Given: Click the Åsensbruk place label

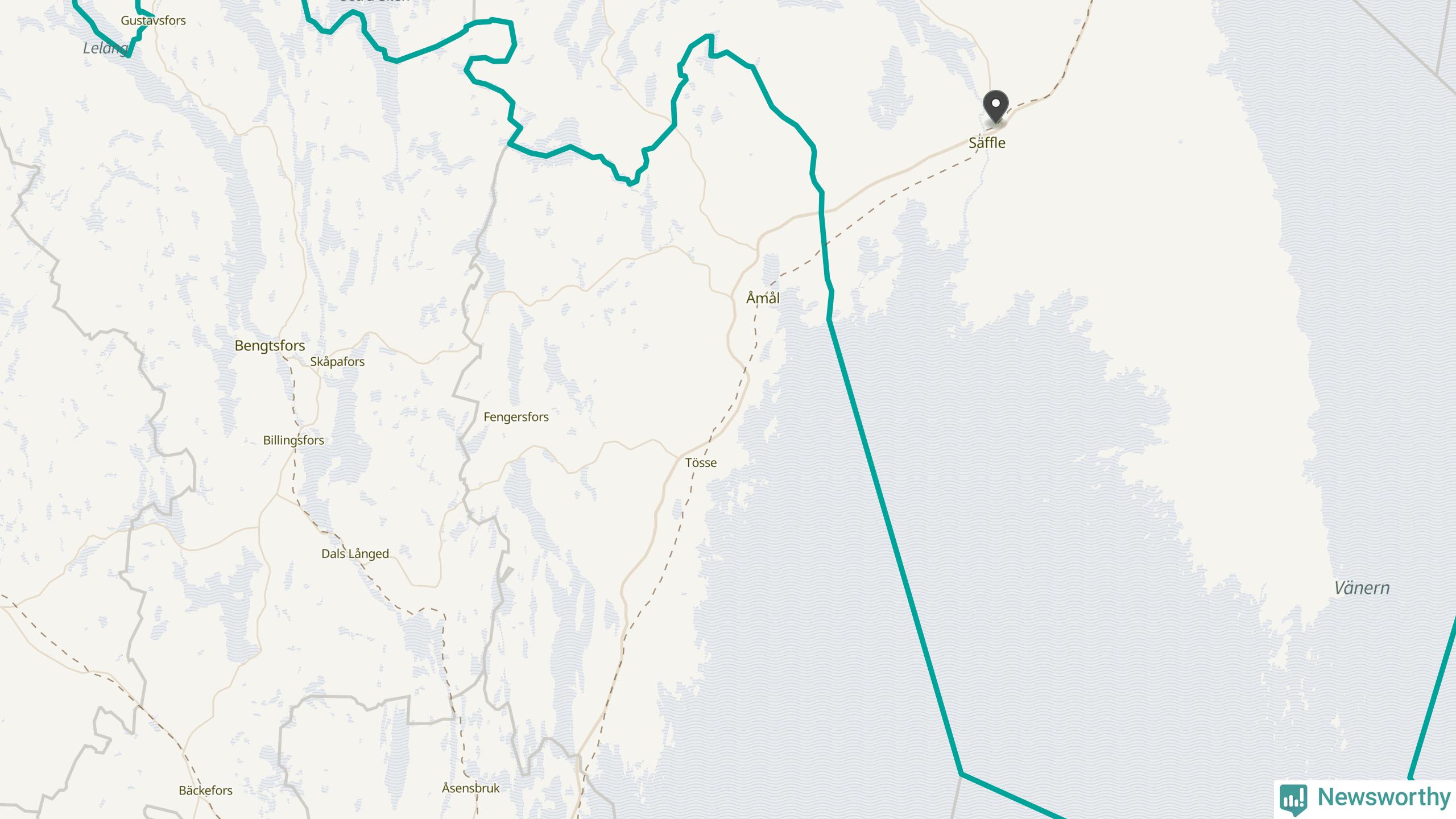Looking at the screenshot, I should click(471, 788).
